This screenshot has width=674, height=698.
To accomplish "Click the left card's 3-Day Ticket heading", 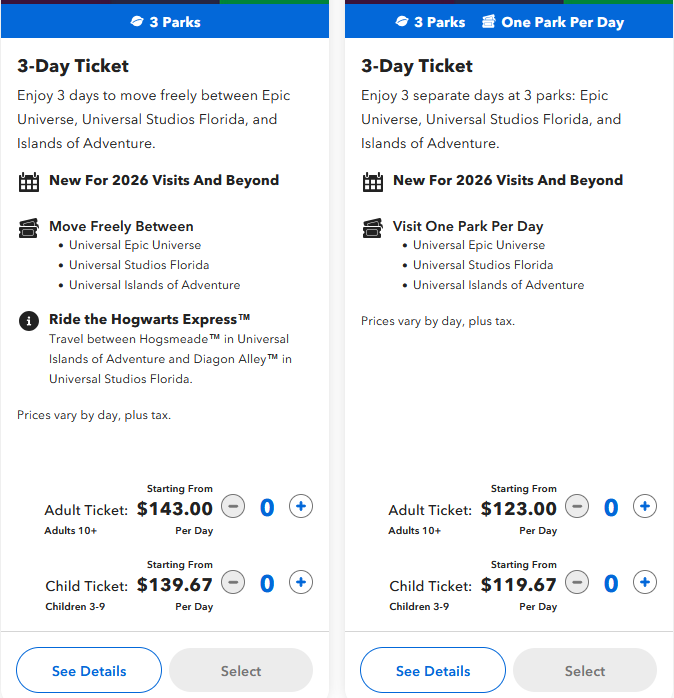I will [73, 66].
